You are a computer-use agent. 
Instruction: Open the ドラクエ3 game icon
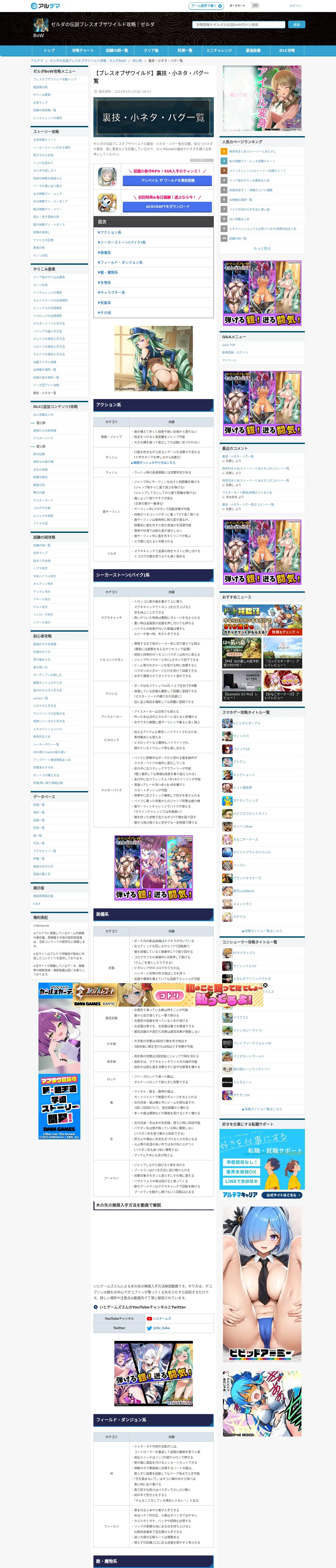227,1017
